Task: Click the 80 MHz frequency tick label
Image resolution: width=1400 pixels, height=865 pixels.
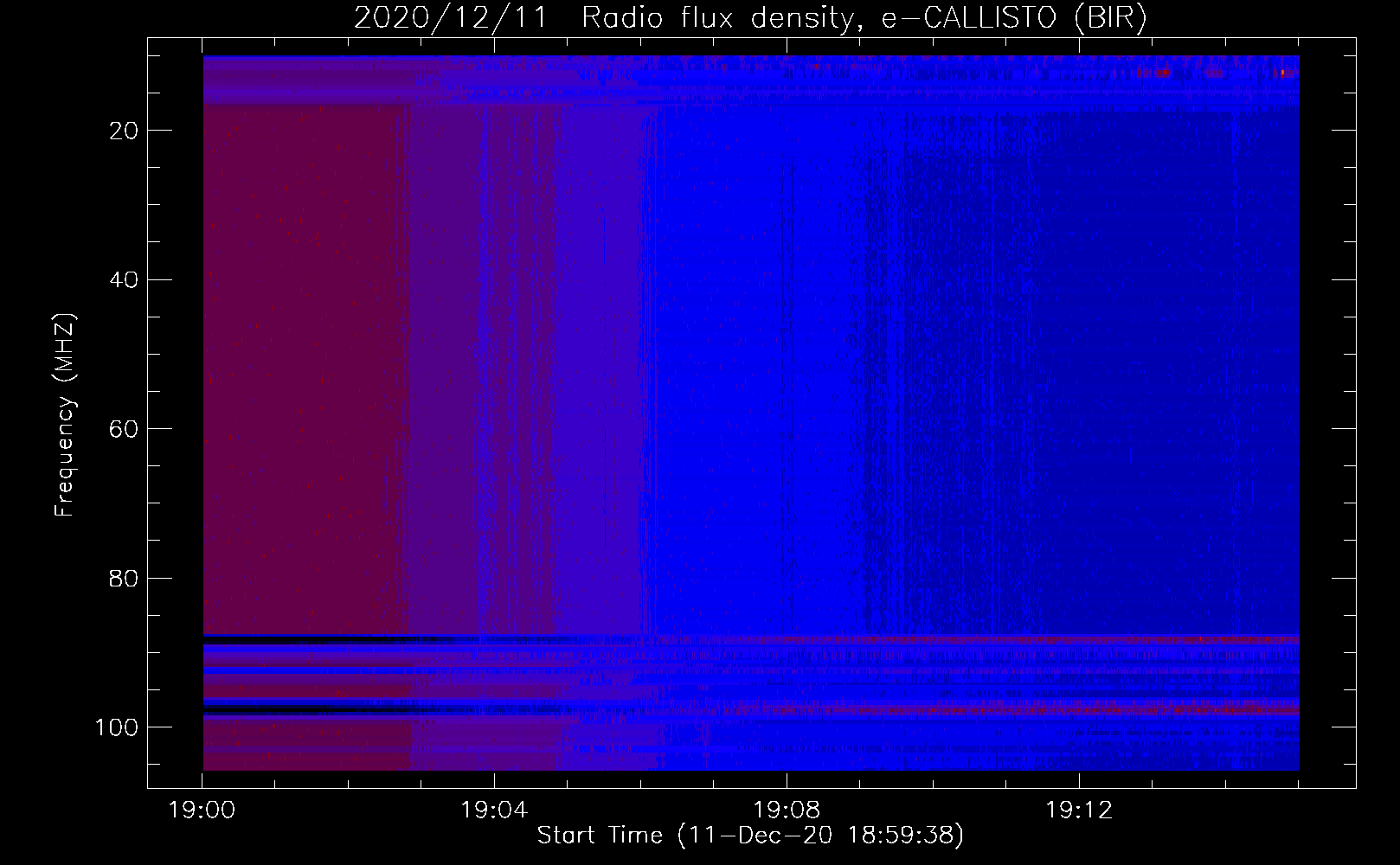Action: click(125, 578)
